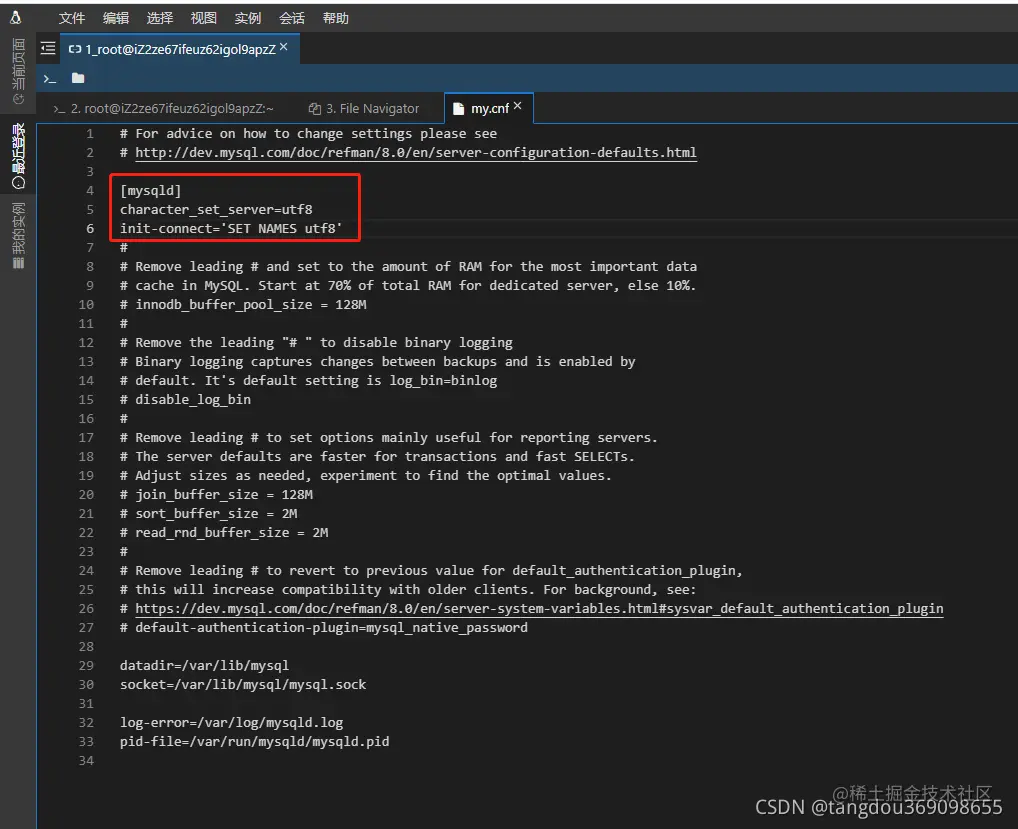Click the sort_buffer_size = 2M line
Screen dimensions: 1018x829
click(208, 513)
